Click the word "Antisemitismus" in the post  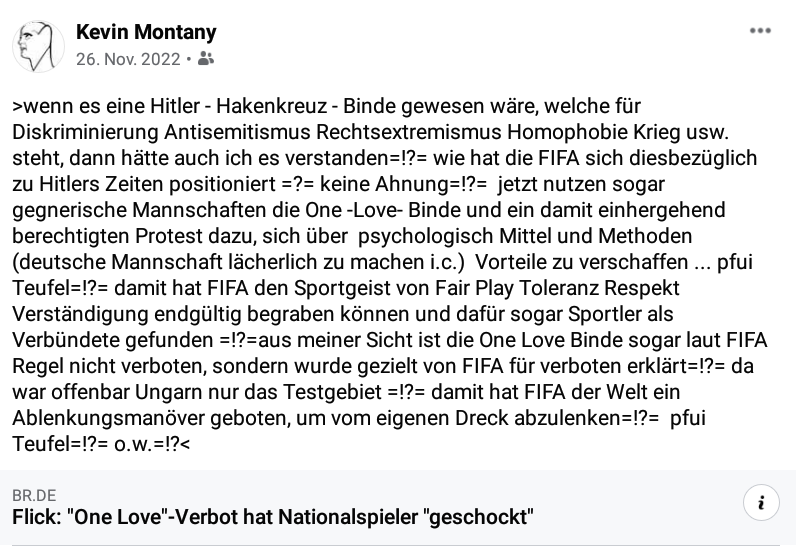pos(237,132)
